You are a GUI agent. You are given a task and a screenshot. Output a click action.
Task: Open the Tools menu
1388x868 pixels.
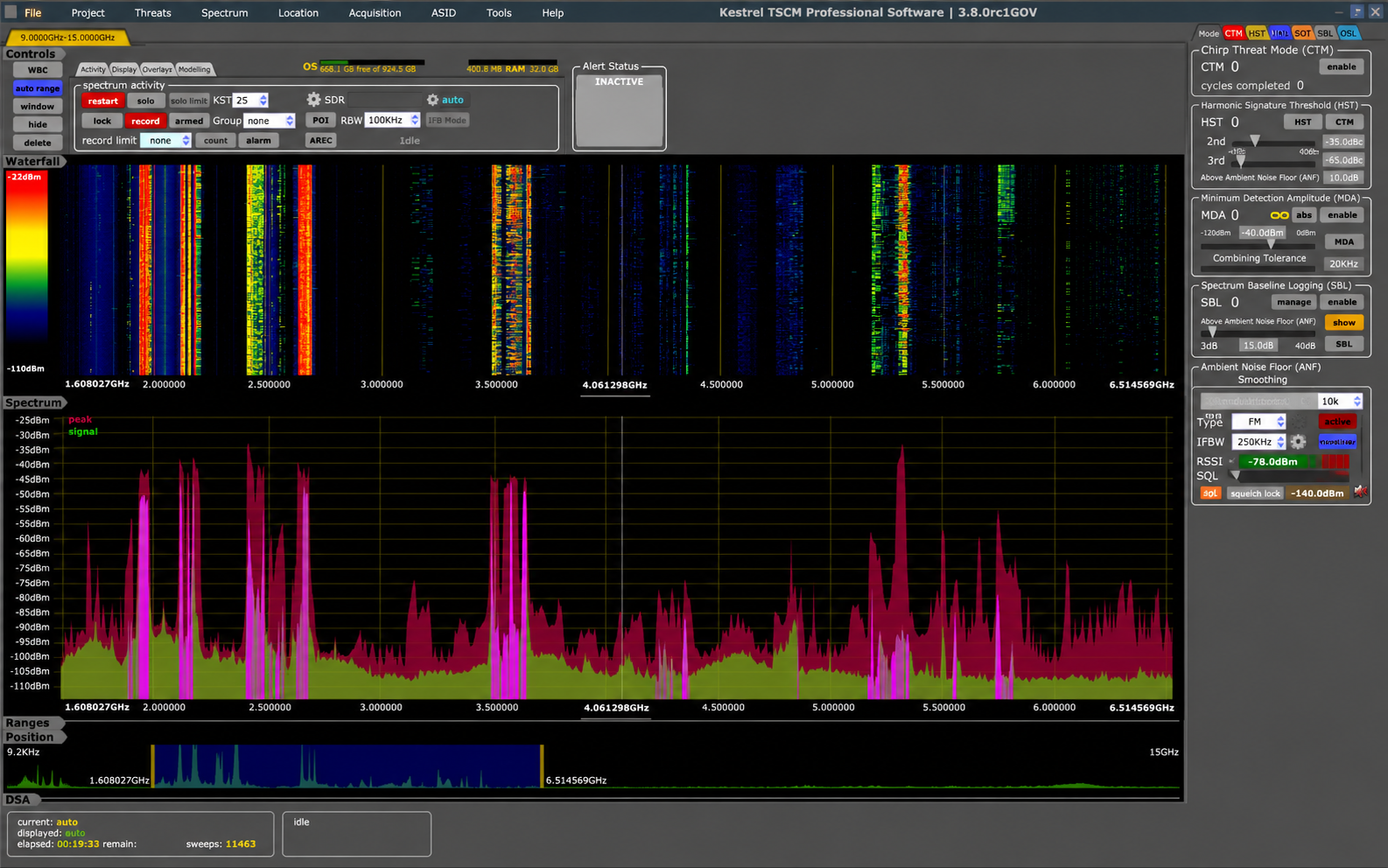click(x=499, y=12)
